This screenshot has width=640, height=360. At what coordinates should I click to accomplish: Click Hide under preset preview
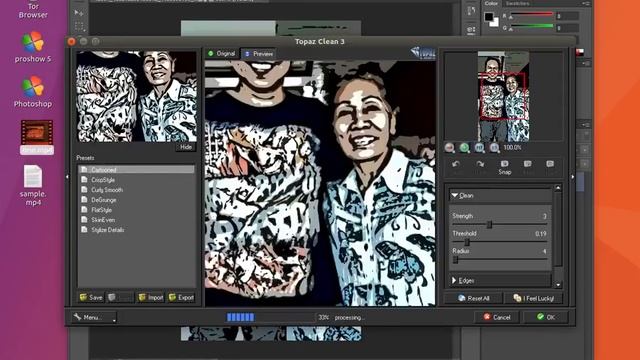click(x=186, y=147)
